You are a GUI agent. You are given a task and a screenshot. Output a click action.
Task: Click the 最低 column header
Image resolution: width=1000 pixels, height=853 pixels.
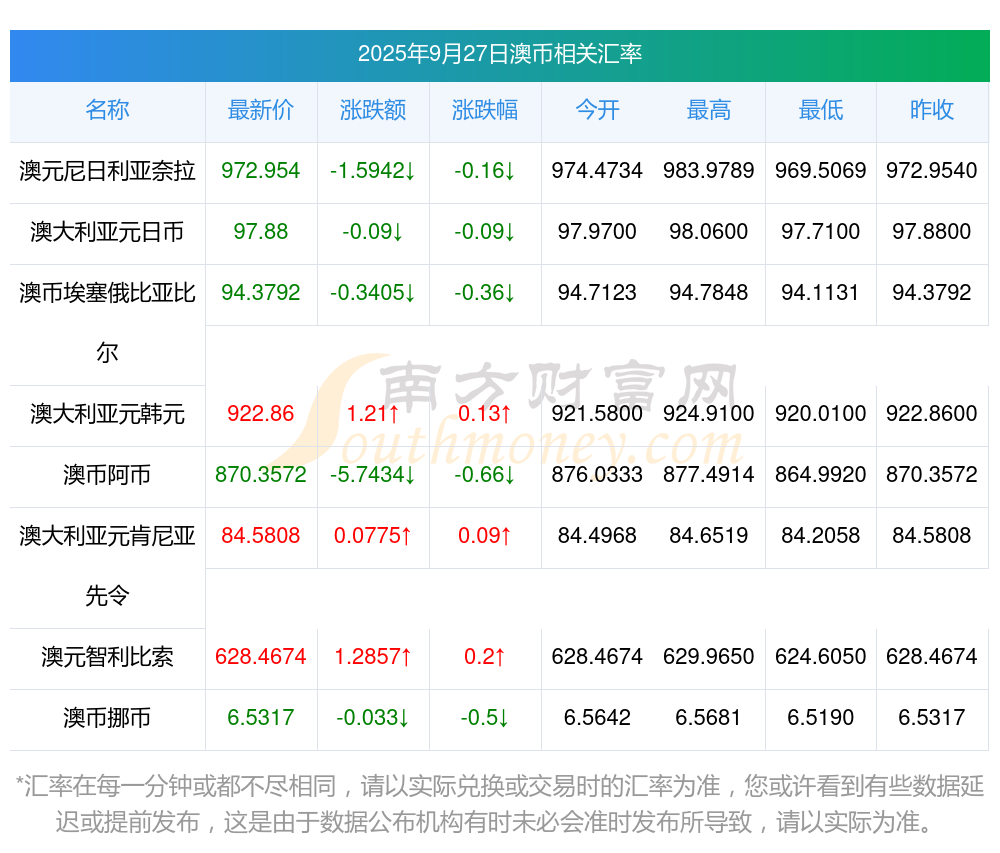coord(821,110)
